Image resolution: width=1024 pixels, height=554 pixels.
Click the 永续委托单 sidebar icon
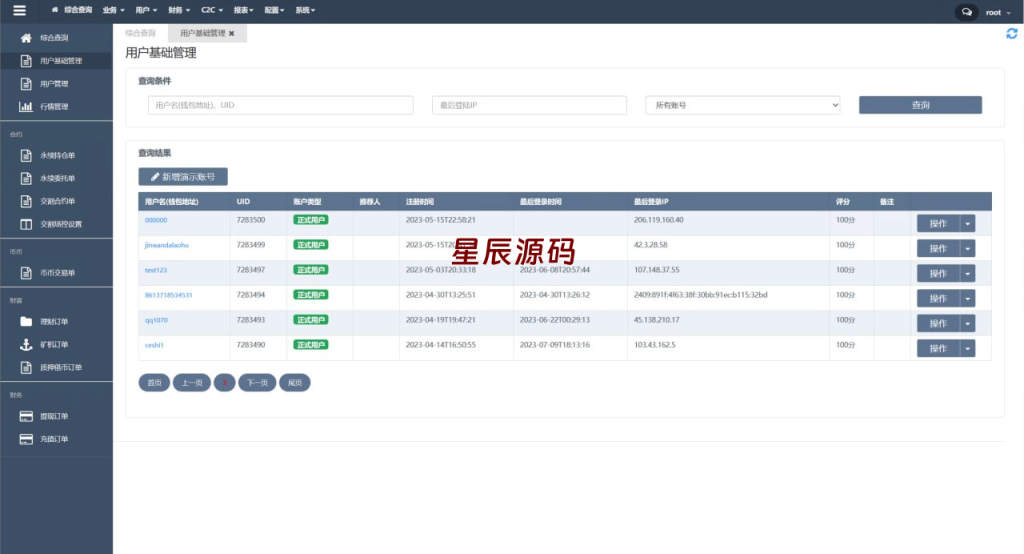point(26,178)
